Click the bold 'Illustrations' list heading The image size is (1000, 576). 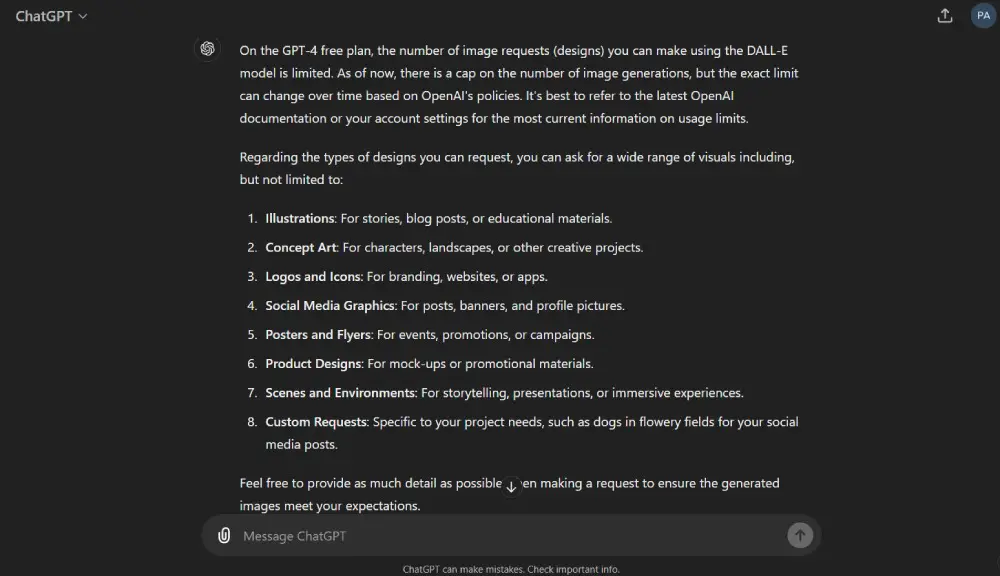(300, 218)
